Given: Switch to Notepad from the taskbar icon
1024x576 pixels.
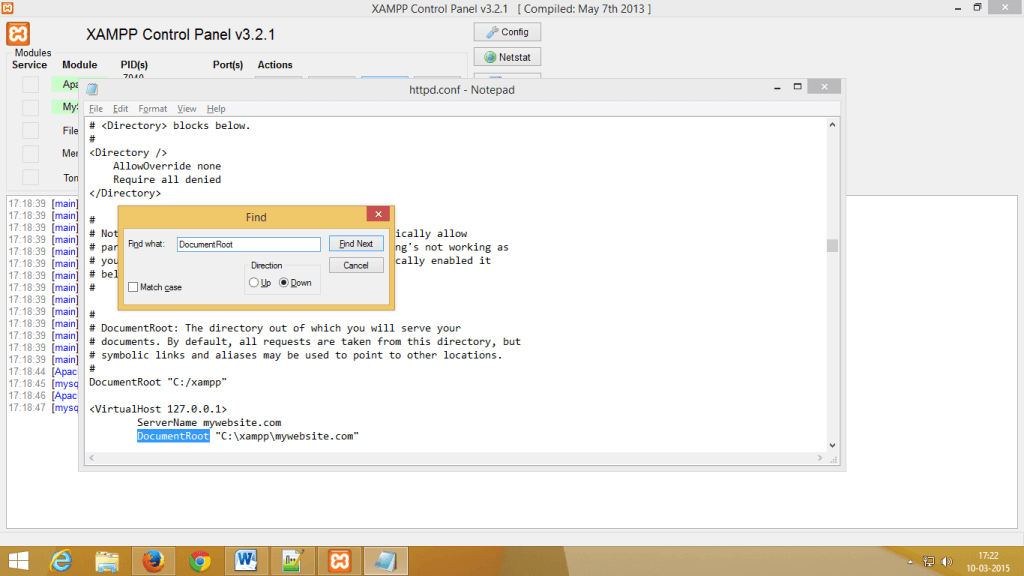Looking at the screenshot, I should pyautogui.click(x=386, y=561).
